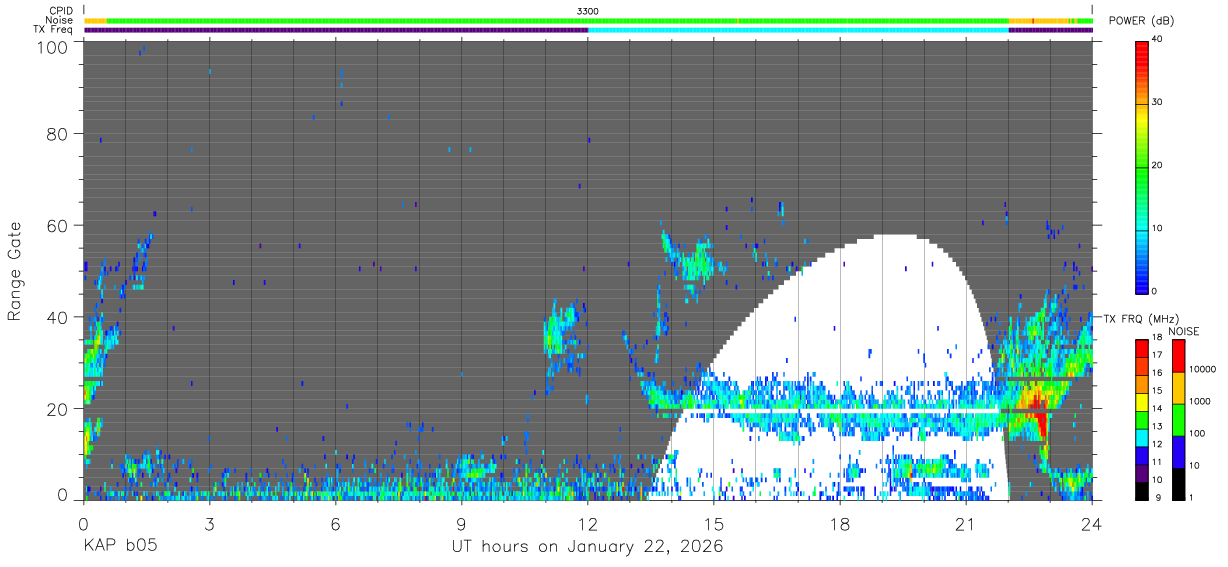Click the 9 tick on UT hours axis
Viewport: 1228px width, 567px height.
point(462,524)
